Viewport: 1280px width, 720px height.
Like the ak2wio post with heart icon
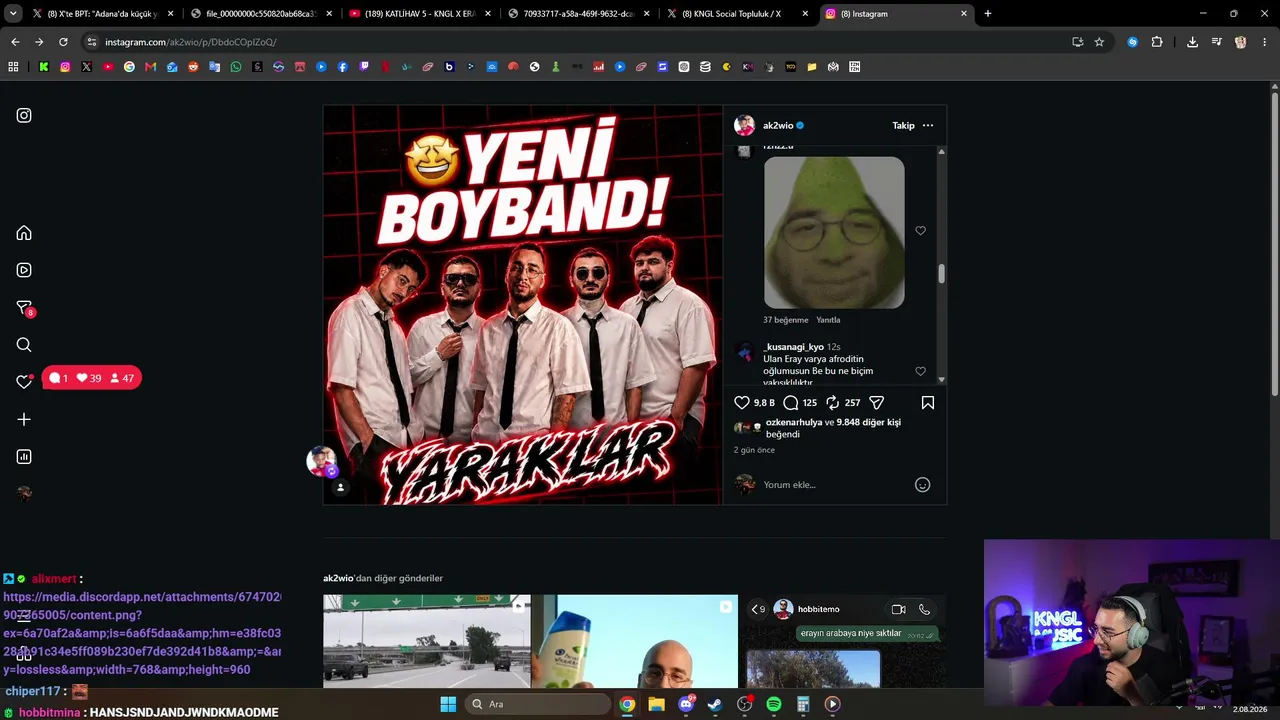point(742,402)
